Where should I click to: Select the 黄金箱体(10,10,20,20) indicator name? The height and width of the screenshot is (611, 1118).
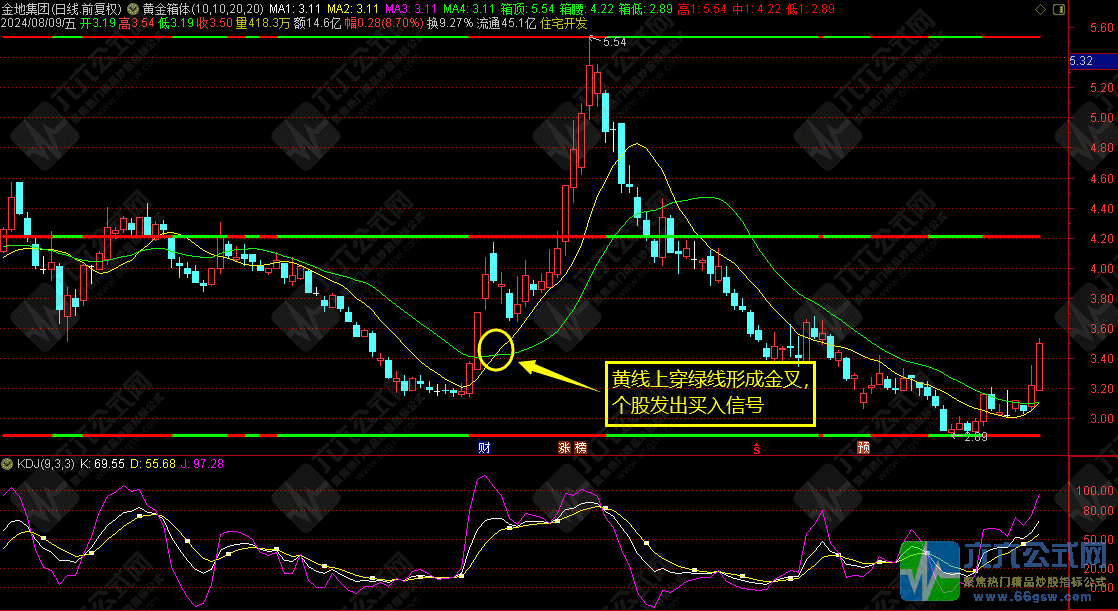tap(204, 9)
